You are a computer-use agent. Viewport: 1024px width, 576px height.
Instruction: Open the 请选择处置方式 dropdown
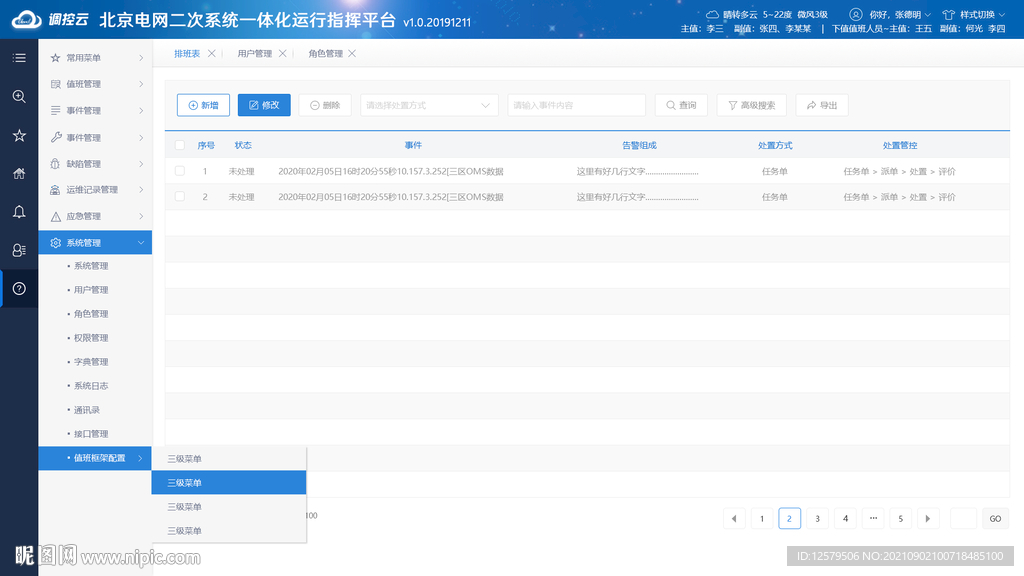click(429, 105)
